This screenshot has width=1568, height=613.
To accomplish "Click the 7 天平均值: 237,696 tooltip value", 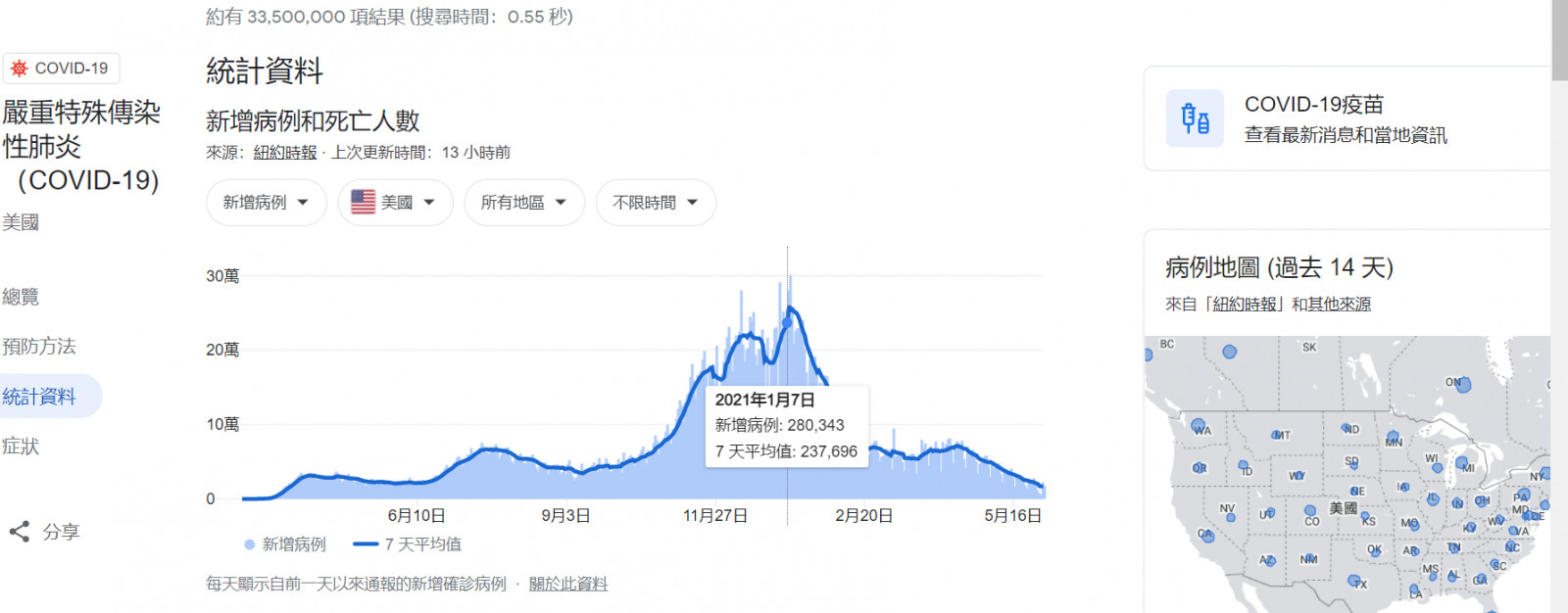I will point(786,451).
